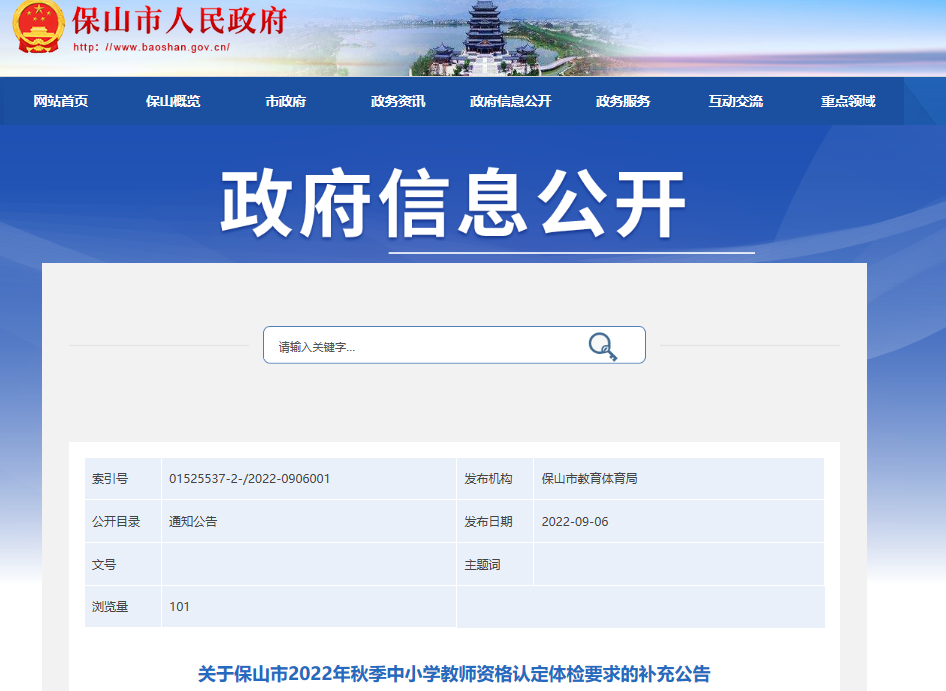
Task: Click publisher 保山市教育体育局 in the table
Action: tap(589, 479)
